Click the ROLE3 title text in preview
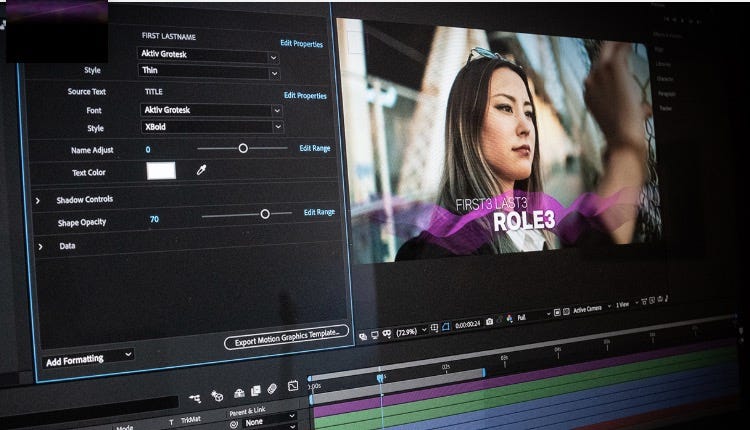Image resolution: width=750 pixels, height=430 pixels. (x=524, y=221)
